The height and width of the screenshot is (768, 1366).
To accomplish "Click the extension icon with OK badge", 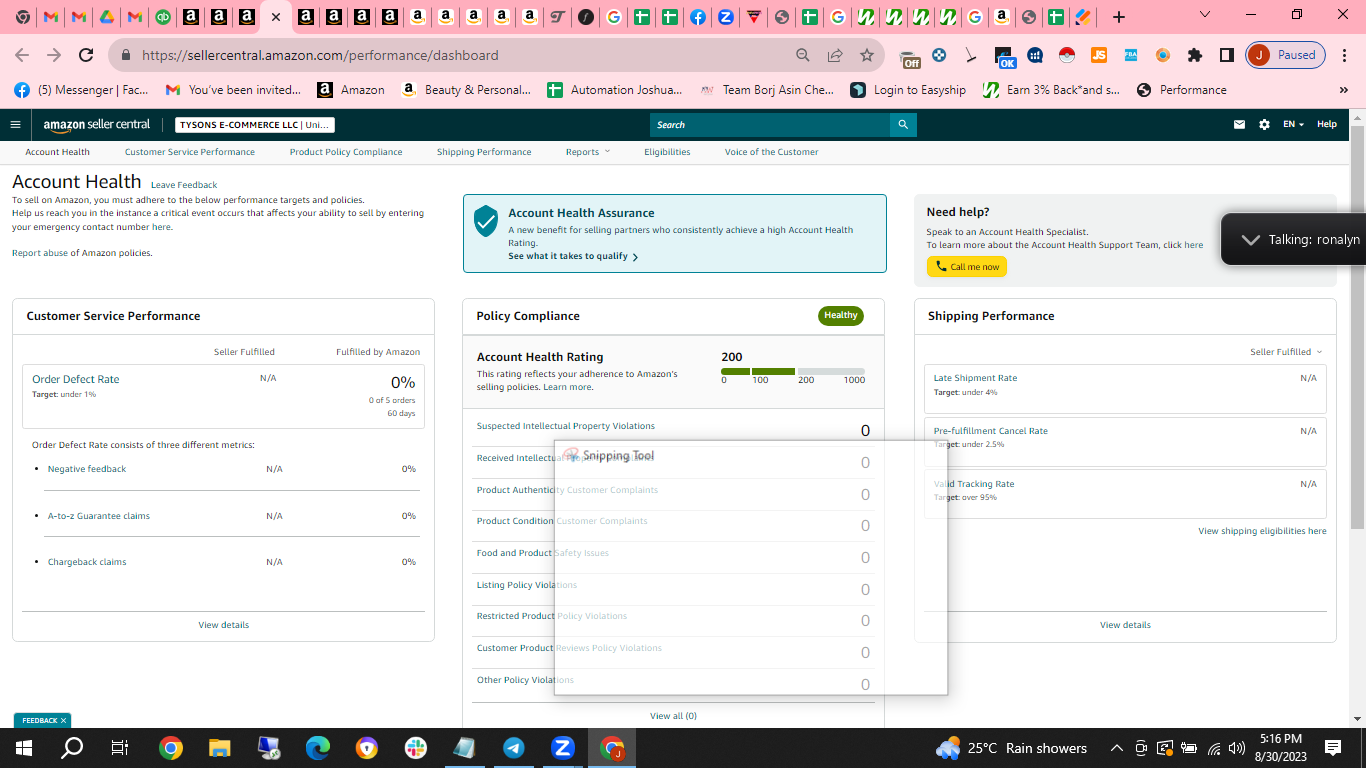I will pos(1004,57).
